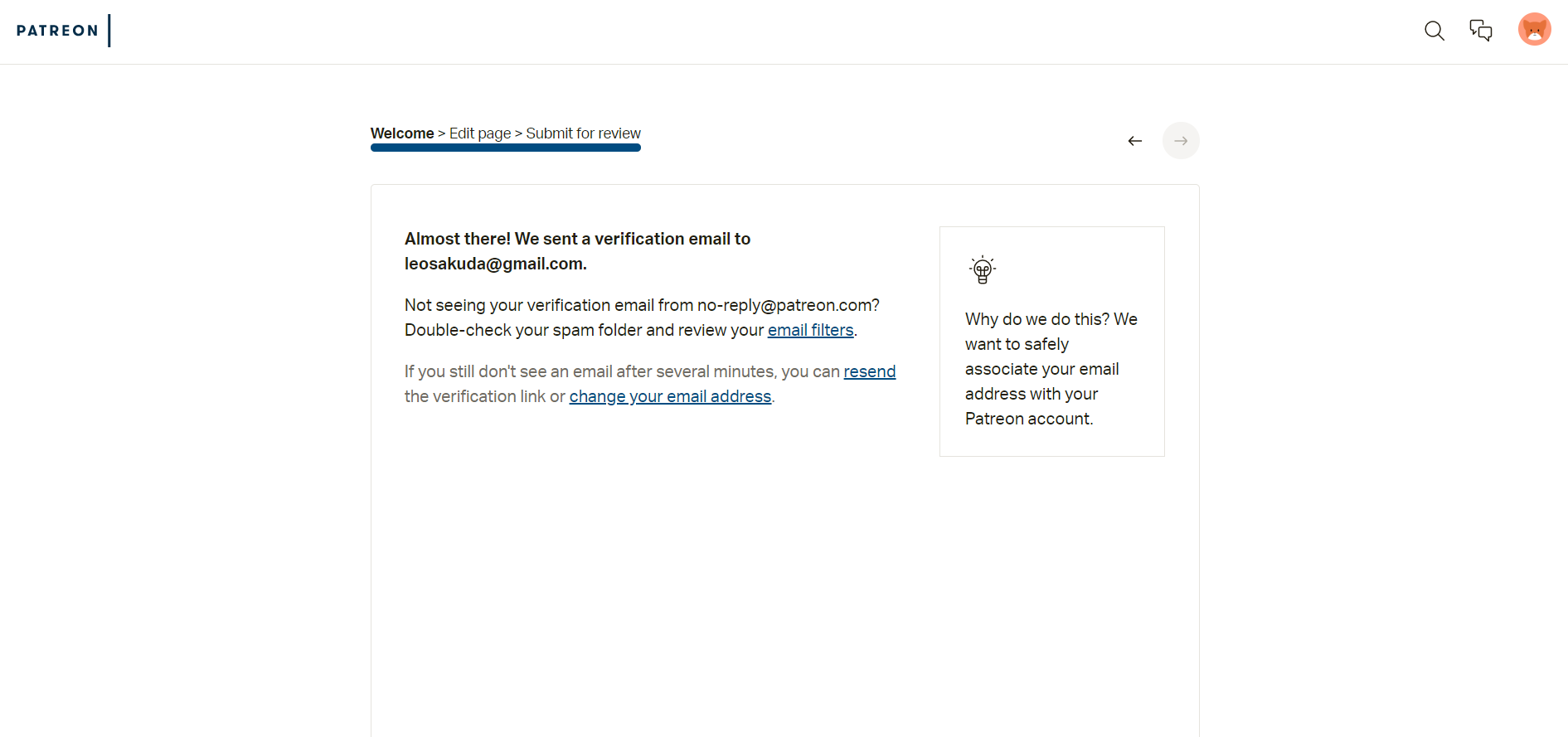The width and height of the screenshot is (1568, 737).
Task: Open the email filters link
Action: click(810, 330)
